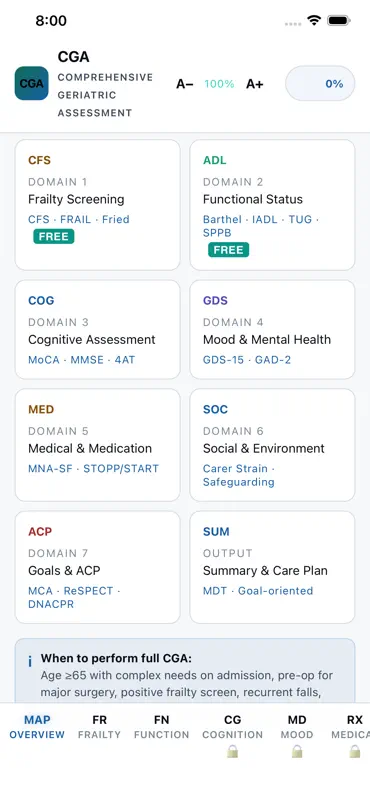This screenshot has width=370, height=800.
Task: Tap the lock icon under Cognition tab
Action: pos(233,751)
